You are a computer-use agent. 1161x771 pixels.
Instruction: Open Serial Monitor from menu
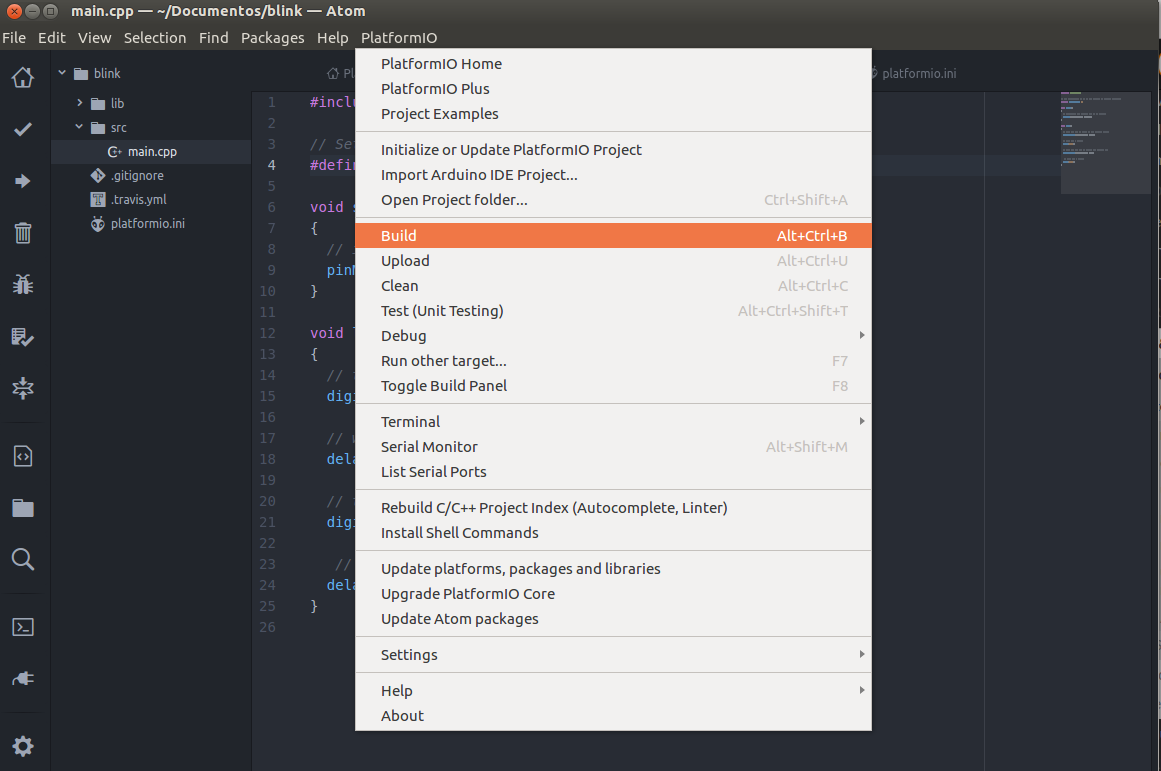pyautogui.click(x=613, y=447)
